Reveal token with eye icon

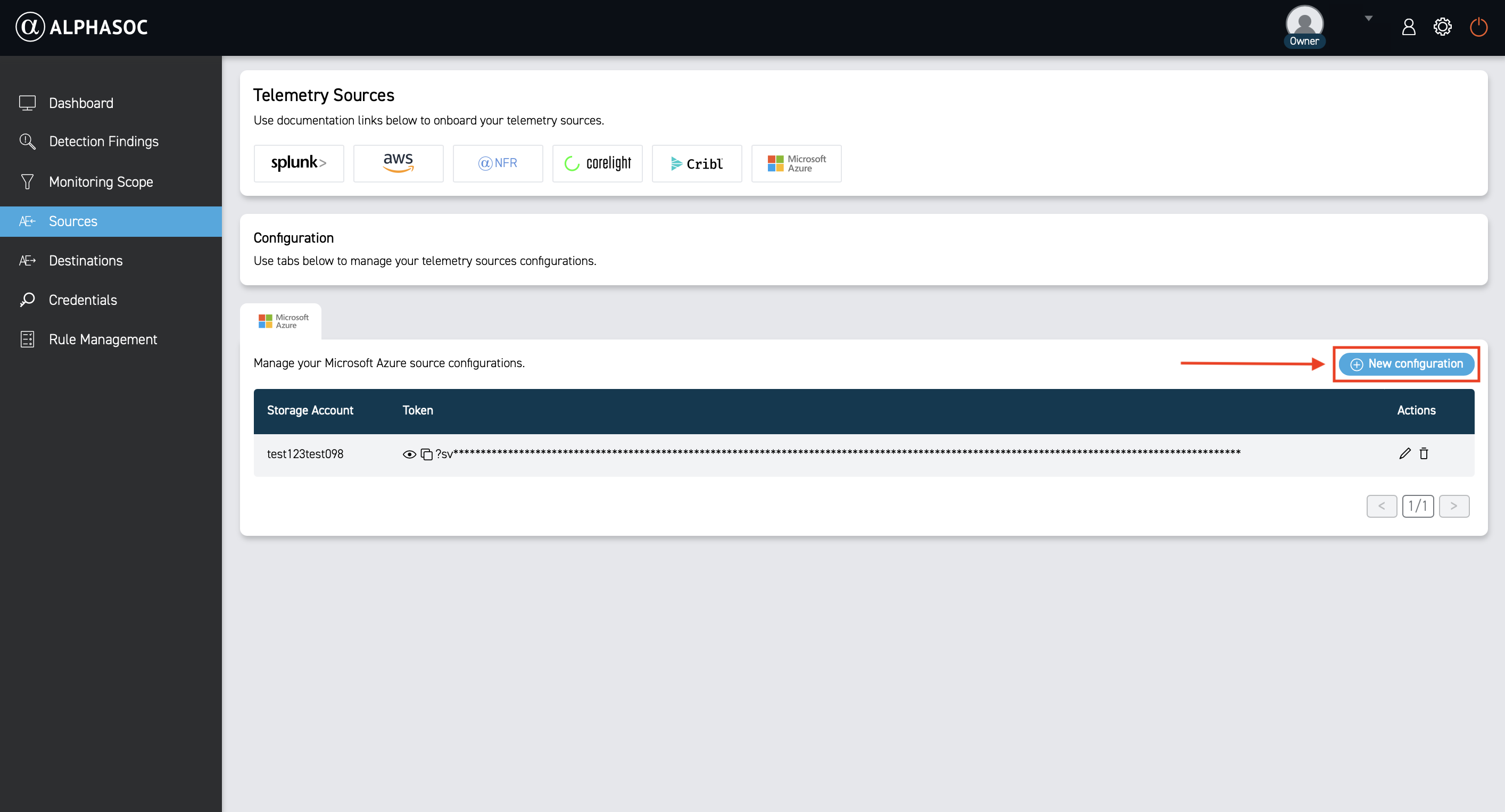pos(409,454)
